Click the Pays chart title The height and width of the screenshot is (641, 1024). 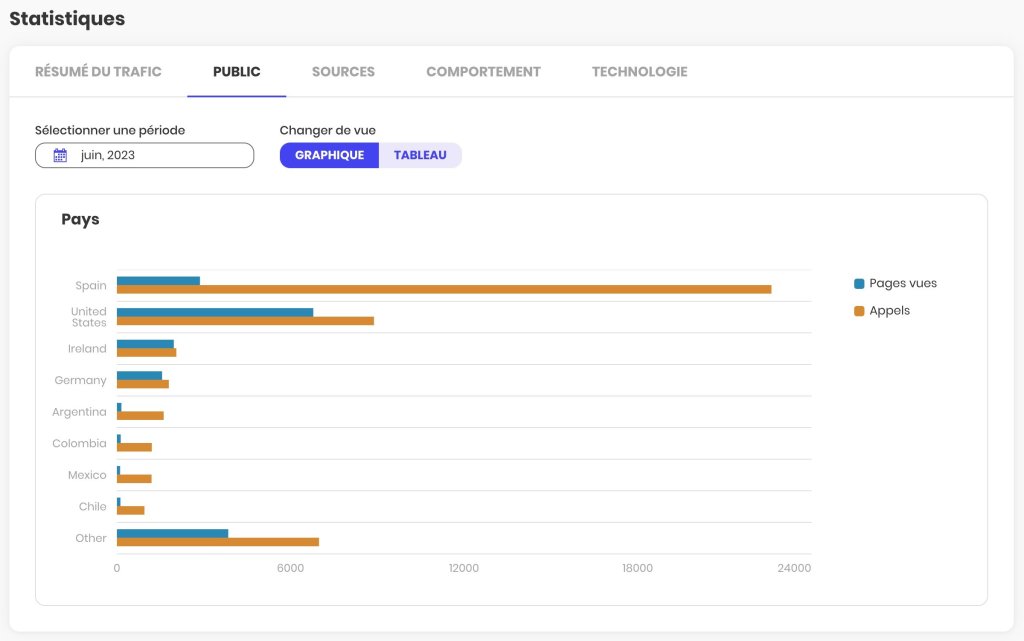point(80,219)
